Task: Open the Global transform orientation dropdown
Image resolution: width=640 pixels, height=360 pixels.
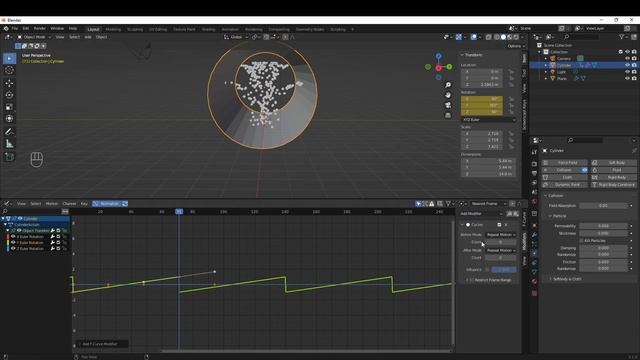Action: 236,37
